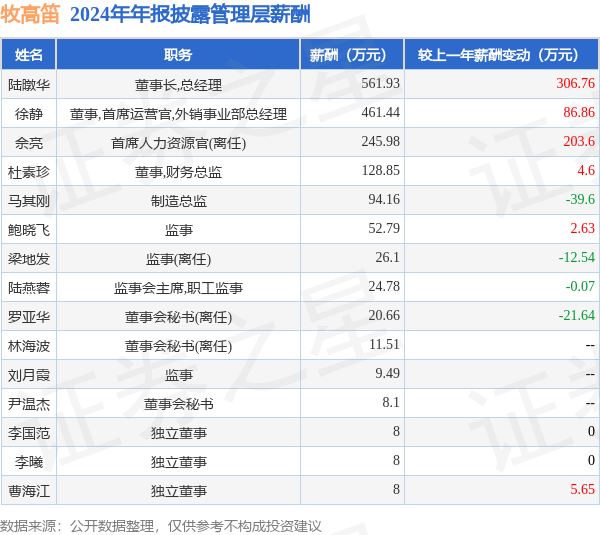600x535 pixels.
Task: Select the name 马其刚
Action: (x=29, y=201)
